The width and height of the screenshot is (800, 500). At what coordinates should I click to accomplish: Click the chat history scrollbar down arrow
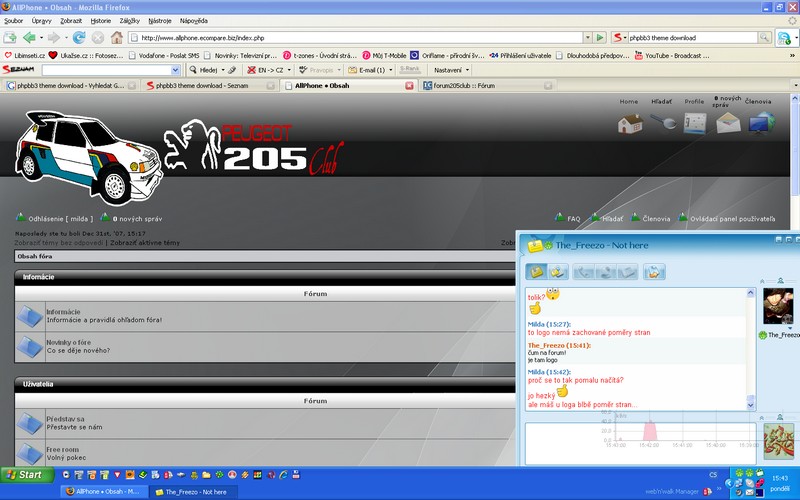coord(750,405)
